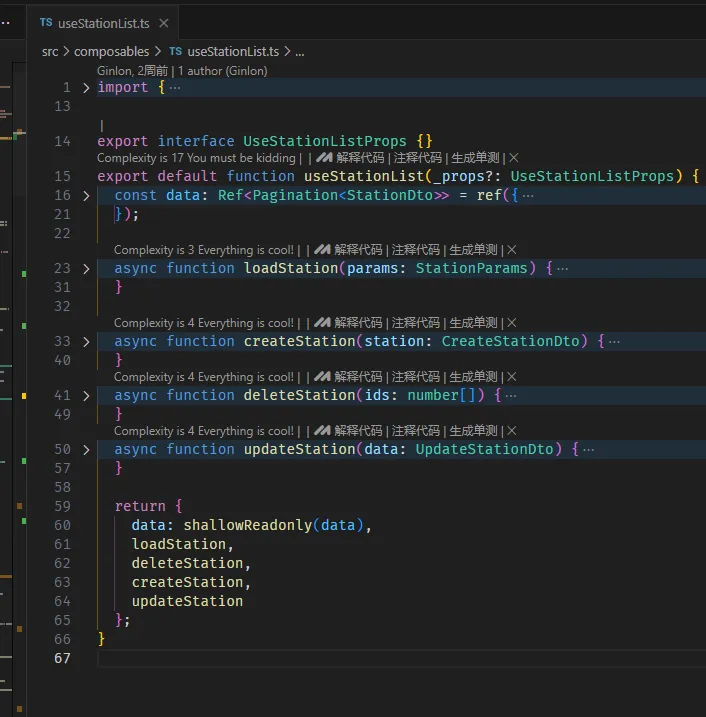Click TS file icon in editor tab
Viewport: 706px width, 717px height.
[46, 22]
